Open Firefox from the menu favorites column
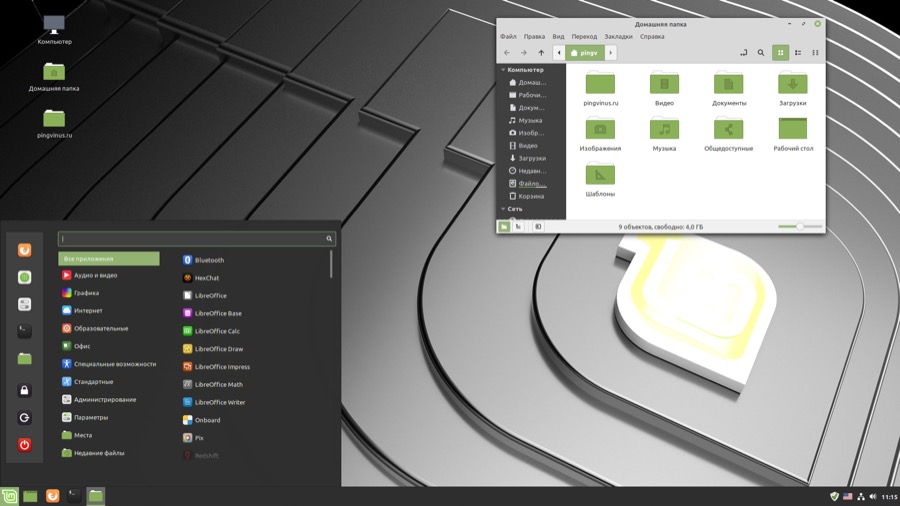Viewport: 900px width, 506px height. click(x=25, y=250)
